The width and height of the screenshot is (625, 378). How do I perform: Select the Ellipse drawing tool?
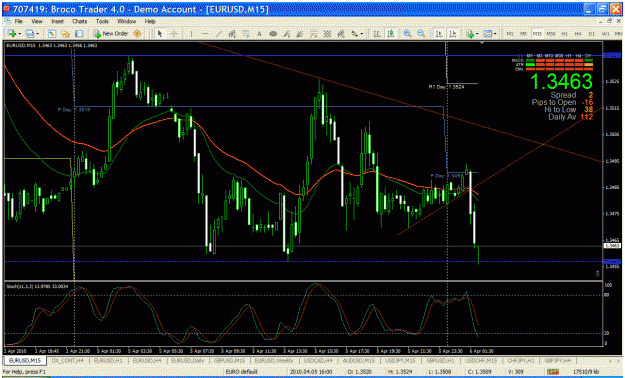pos(273,34)
